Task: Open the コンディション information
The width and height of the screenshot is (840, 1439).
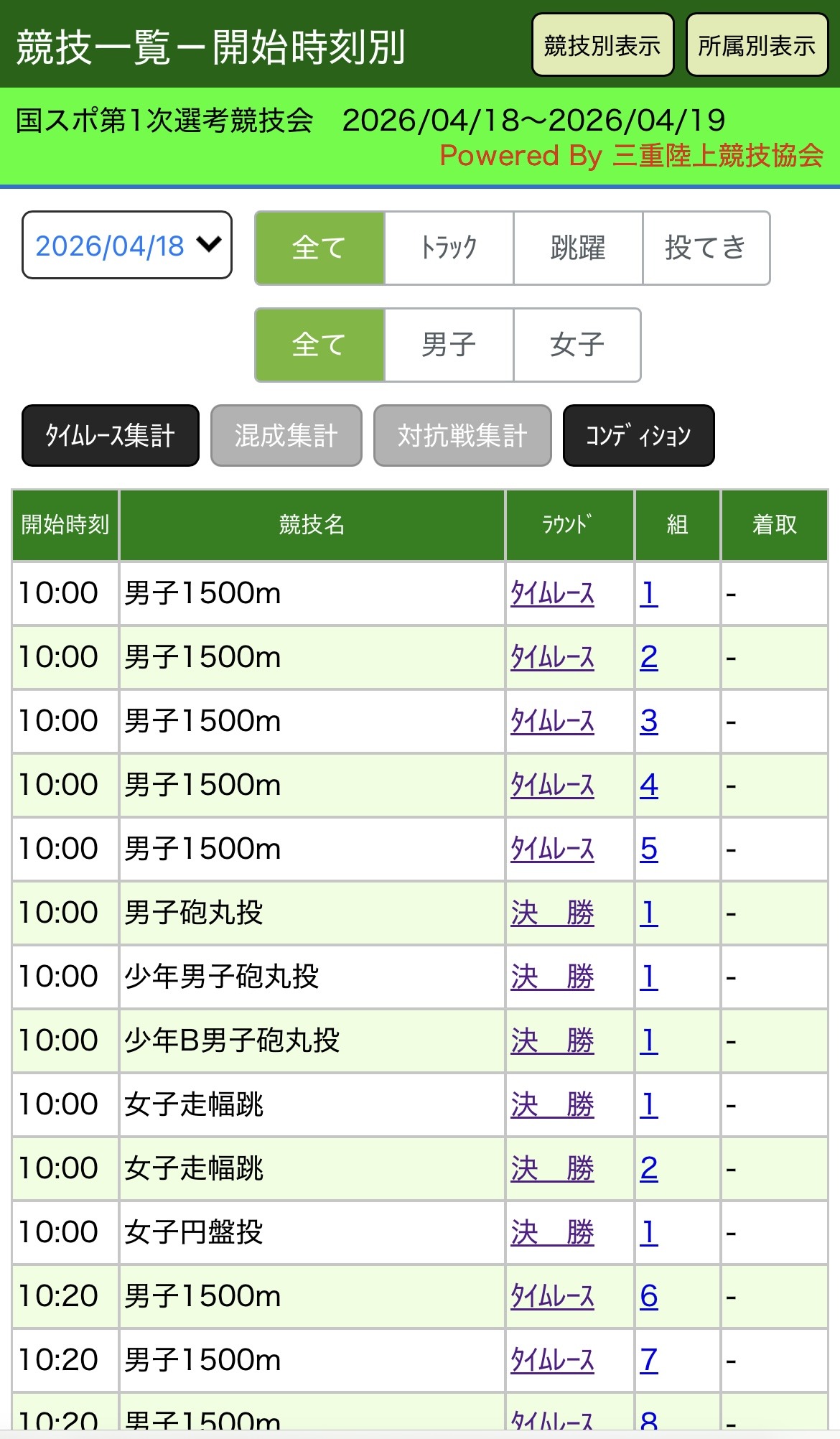Action: (x=638, y=436)
